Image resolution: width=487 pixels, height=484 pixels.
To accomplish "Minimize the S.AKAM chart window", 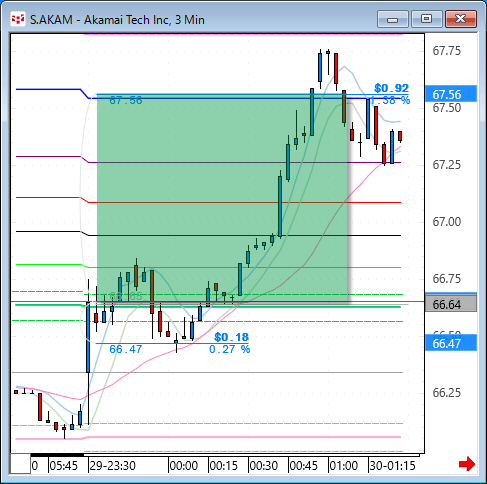I will 393,19.
